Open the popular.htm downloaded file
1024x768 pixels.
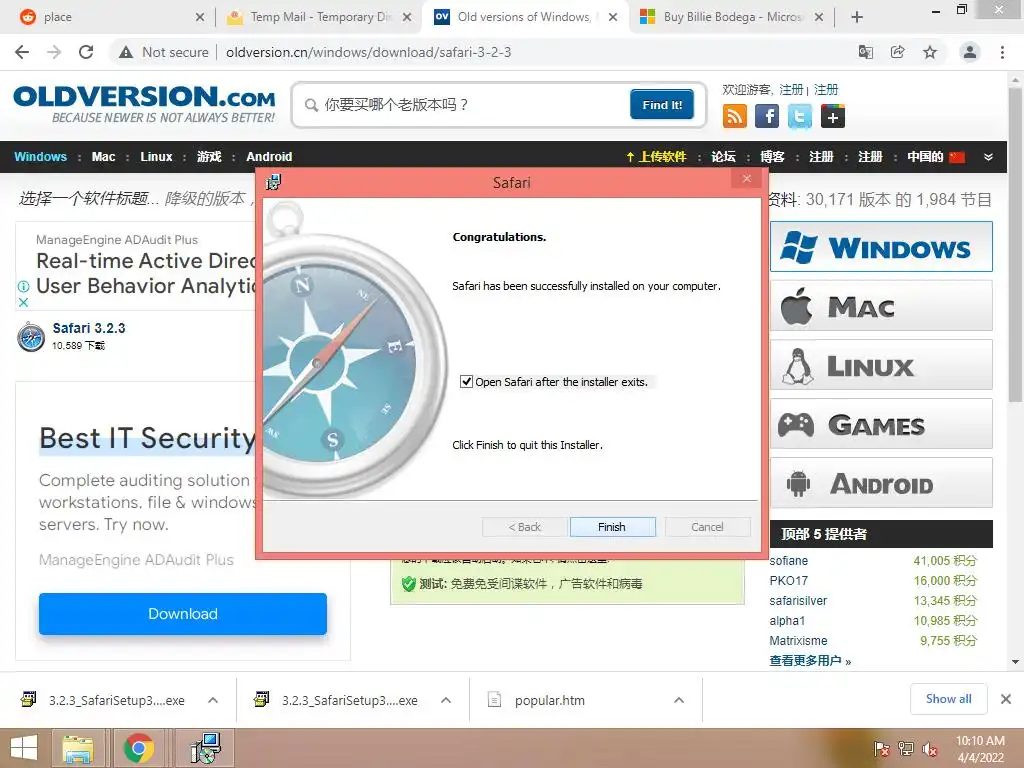point(549,700)
